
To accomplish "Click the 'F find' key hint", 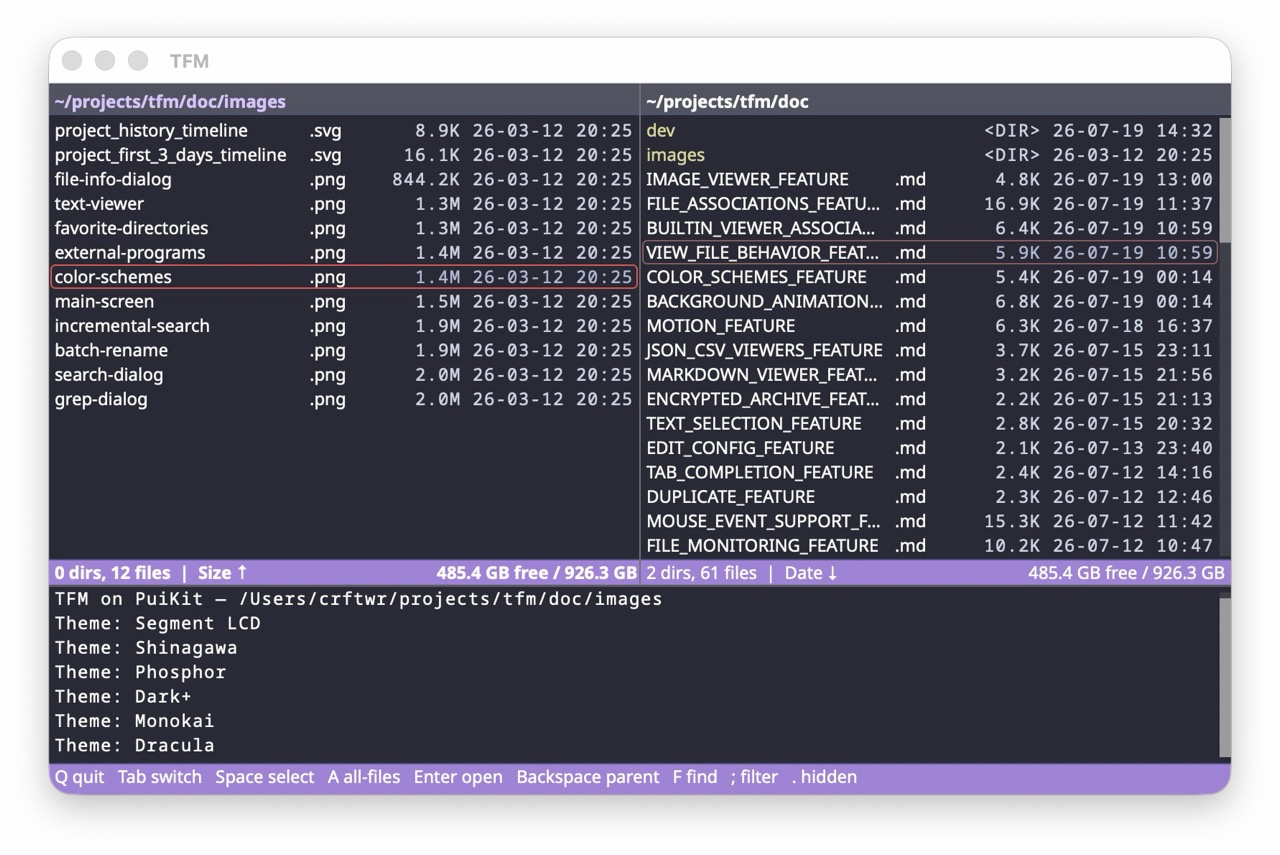I will click(x=695, y=777).
